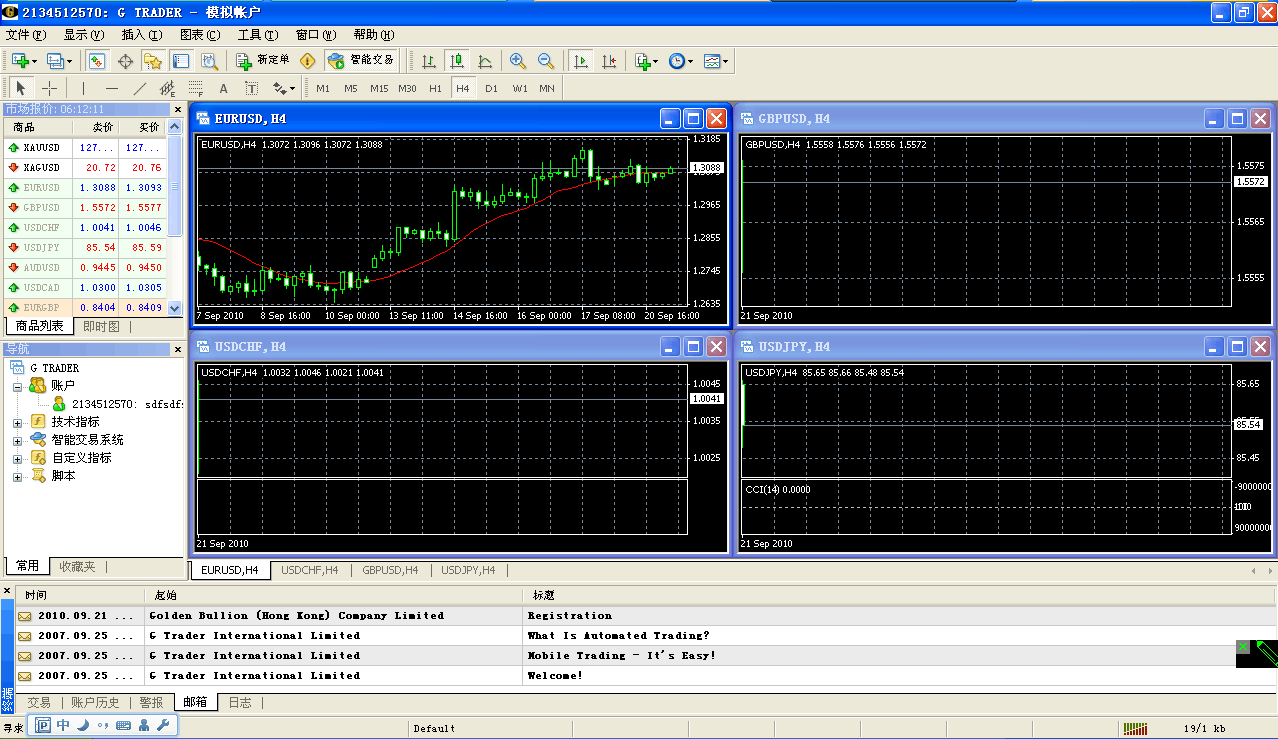Open the 工具 menu
Viewport: 1278px width, 739px height.
tap(257, 35)
